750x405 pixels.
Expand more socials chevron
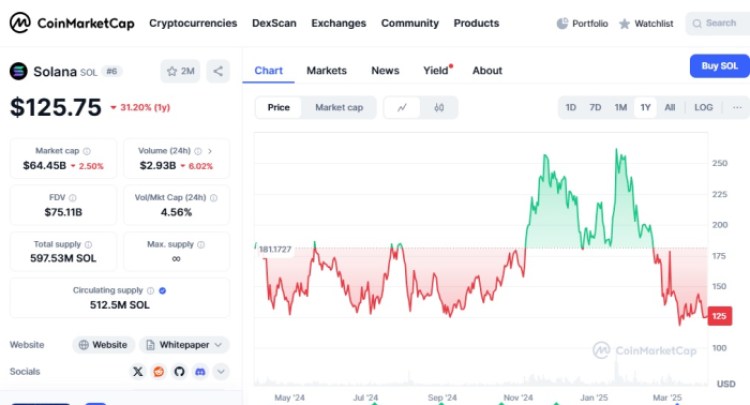pos(221,371)
